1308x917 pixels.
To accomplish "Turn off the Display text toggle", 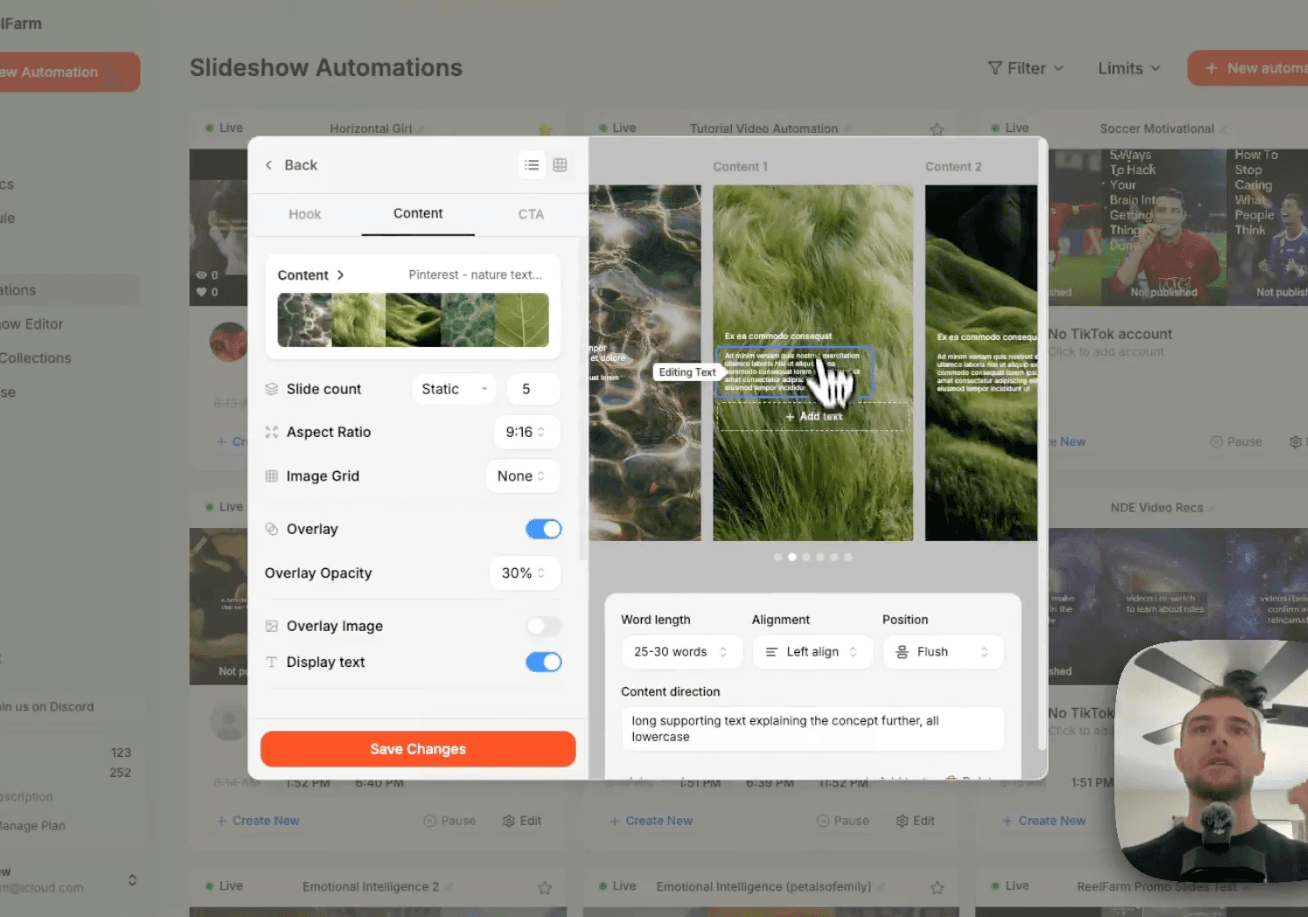I will (544, 662).
